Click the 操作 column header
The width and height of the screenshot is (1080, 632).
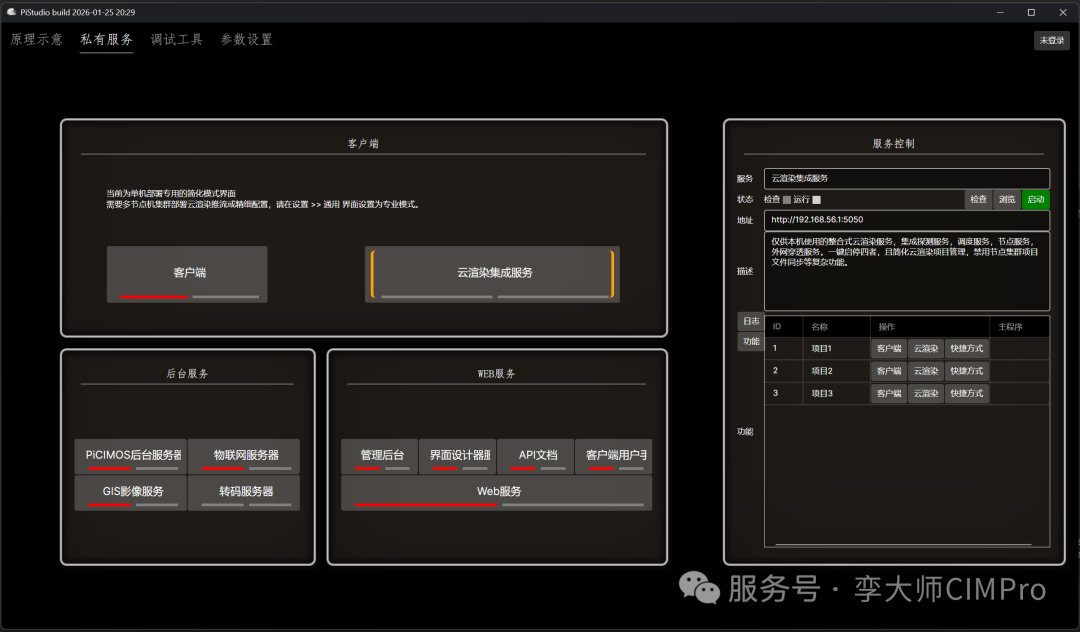(930, 327)
